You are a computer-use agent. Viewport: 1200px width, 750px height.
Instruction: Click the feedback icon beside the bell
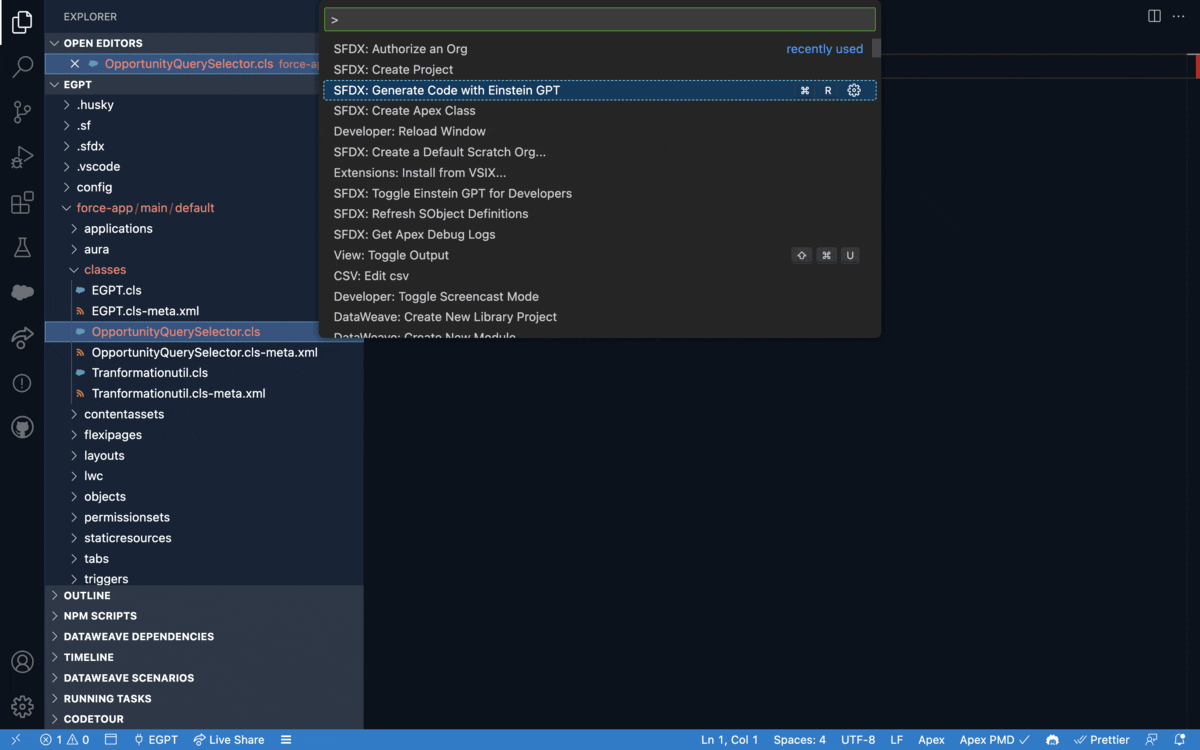pyautogui.click(x=1152, y=740)
